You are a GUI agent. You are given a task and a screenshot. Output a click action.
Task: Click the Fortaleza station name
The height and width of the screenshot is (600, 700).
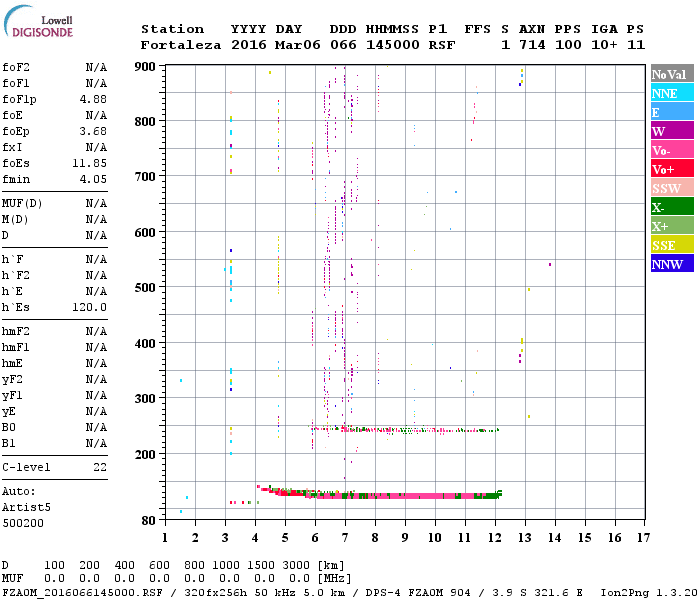pos(181,45)
